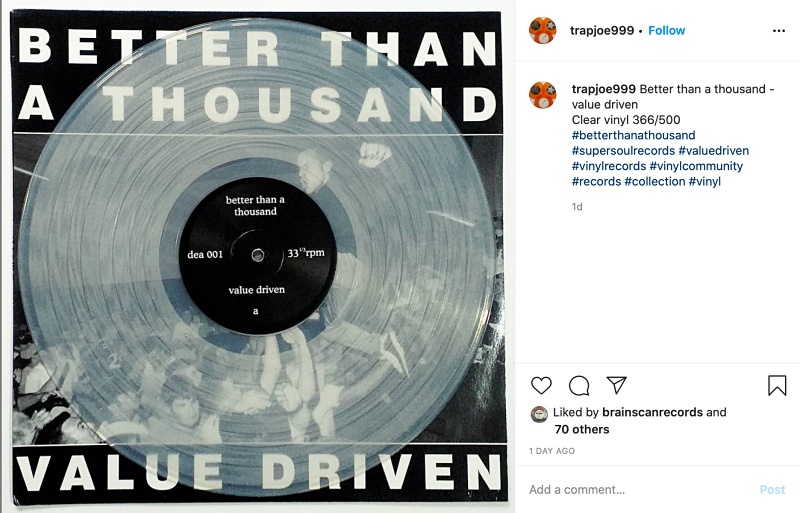Open the #vinylcommunity hashtag
Screen dimensions: 800x513
point(696,166)
